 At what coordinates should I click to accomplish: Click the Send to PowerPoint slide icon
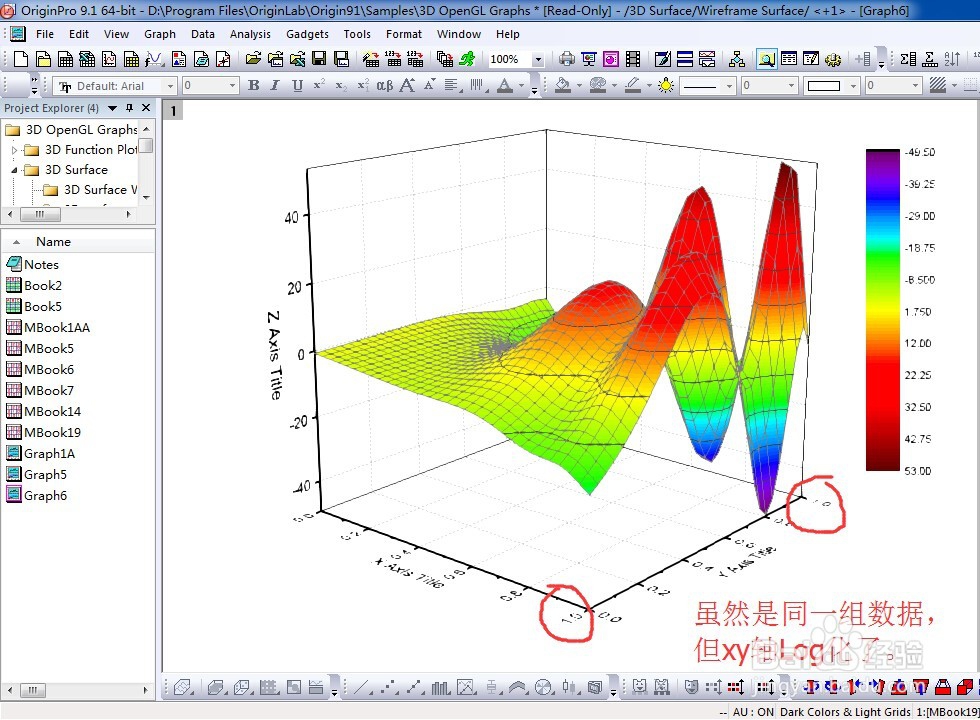(589, 59)
